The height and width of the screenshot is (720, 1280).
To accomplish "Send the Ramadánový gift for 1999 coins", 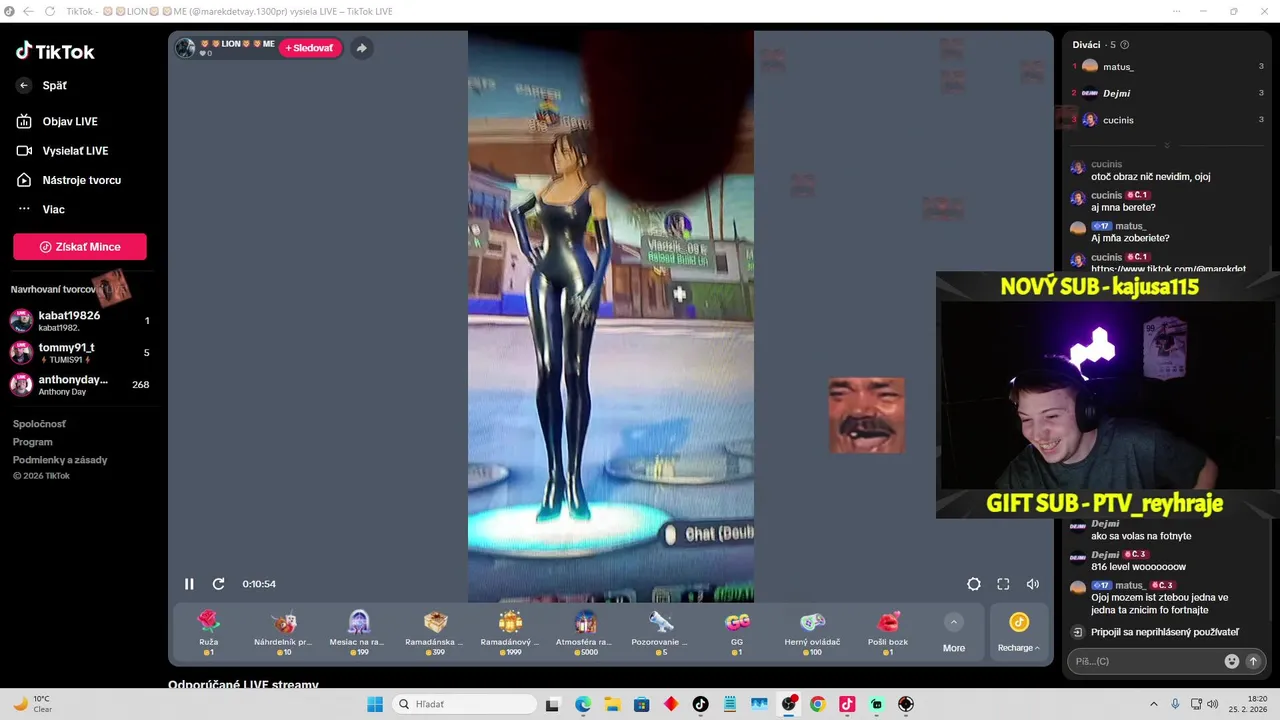I will [510, 633].
